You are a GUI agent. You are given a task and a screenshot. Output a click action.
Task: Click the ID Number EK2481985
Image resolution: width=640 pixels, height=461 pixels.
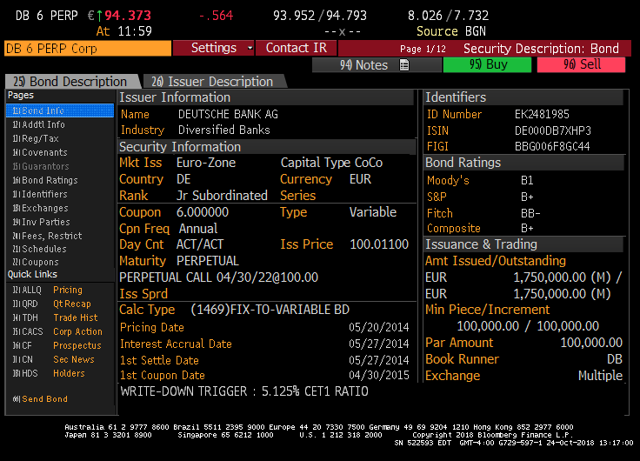tap(542, 114)
